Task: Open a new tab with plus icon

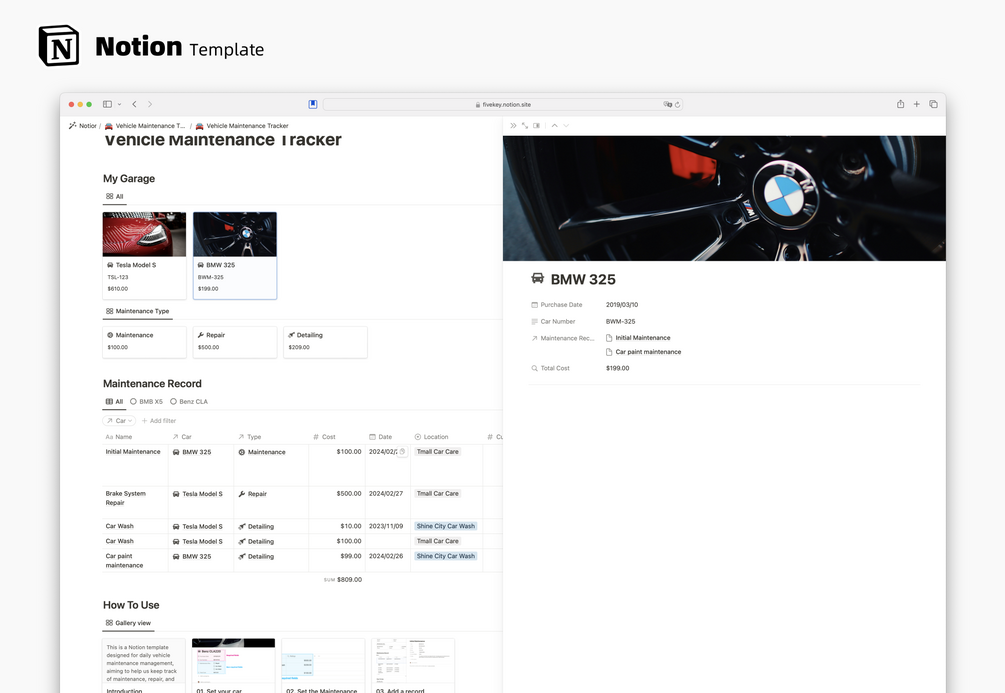Action: click(x=917, y=104)
